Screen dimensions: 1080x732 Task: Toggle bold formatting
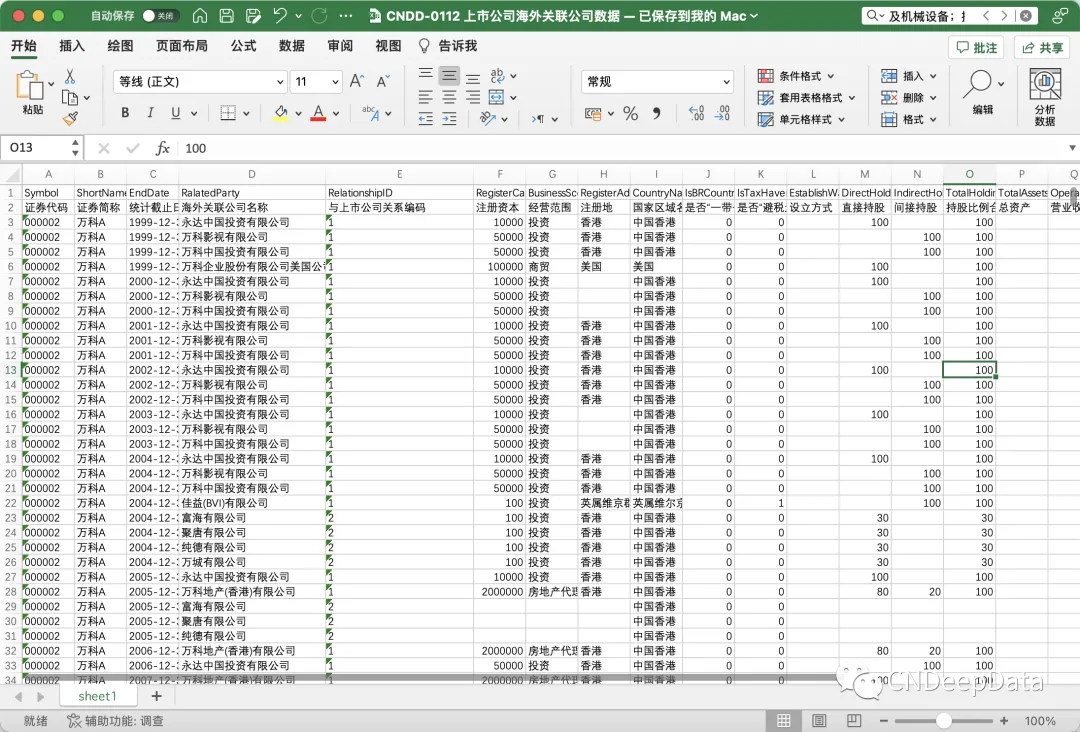point(125,113)
